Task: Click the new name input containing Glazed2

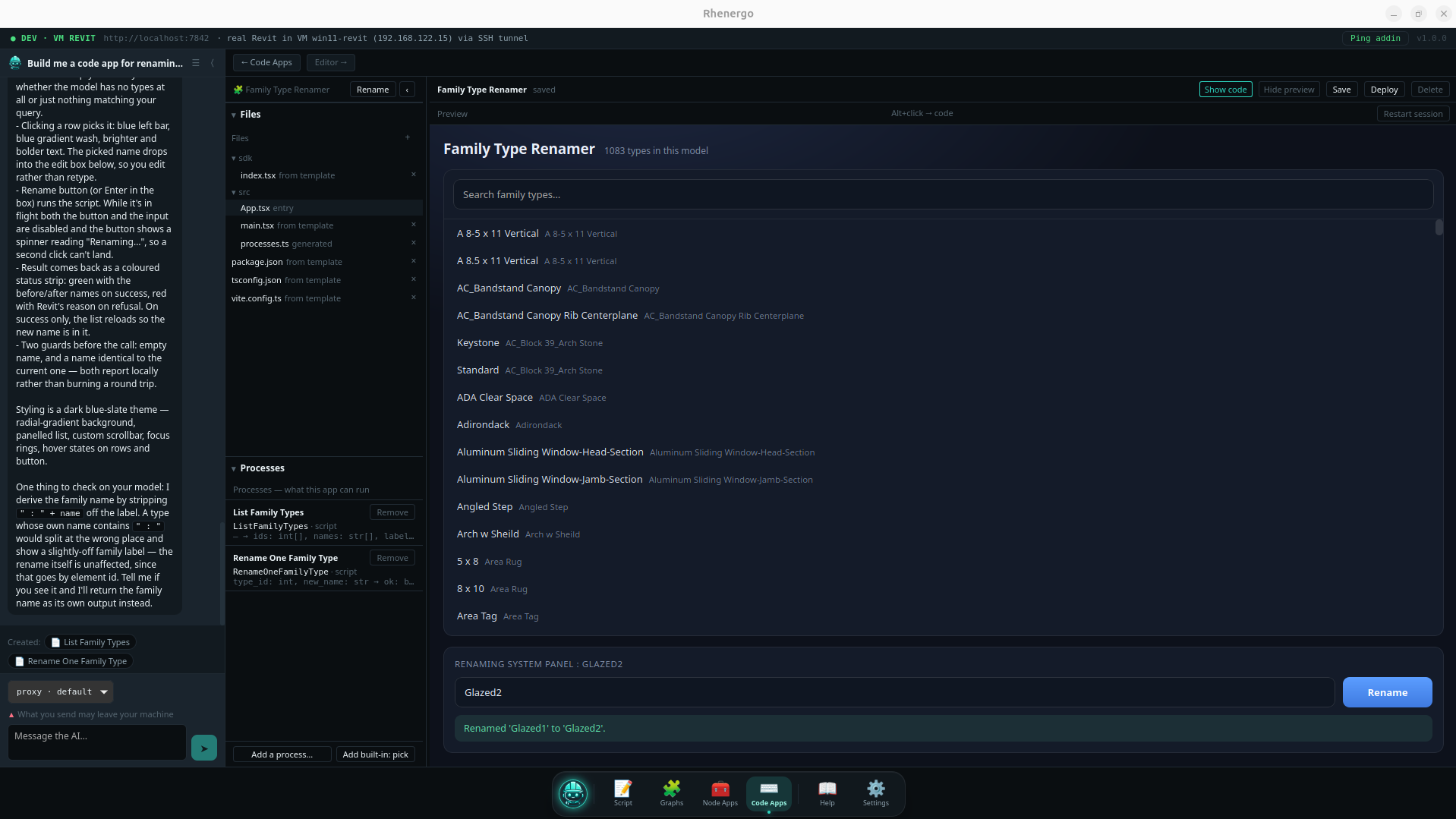Action: (x=894, y=692)
